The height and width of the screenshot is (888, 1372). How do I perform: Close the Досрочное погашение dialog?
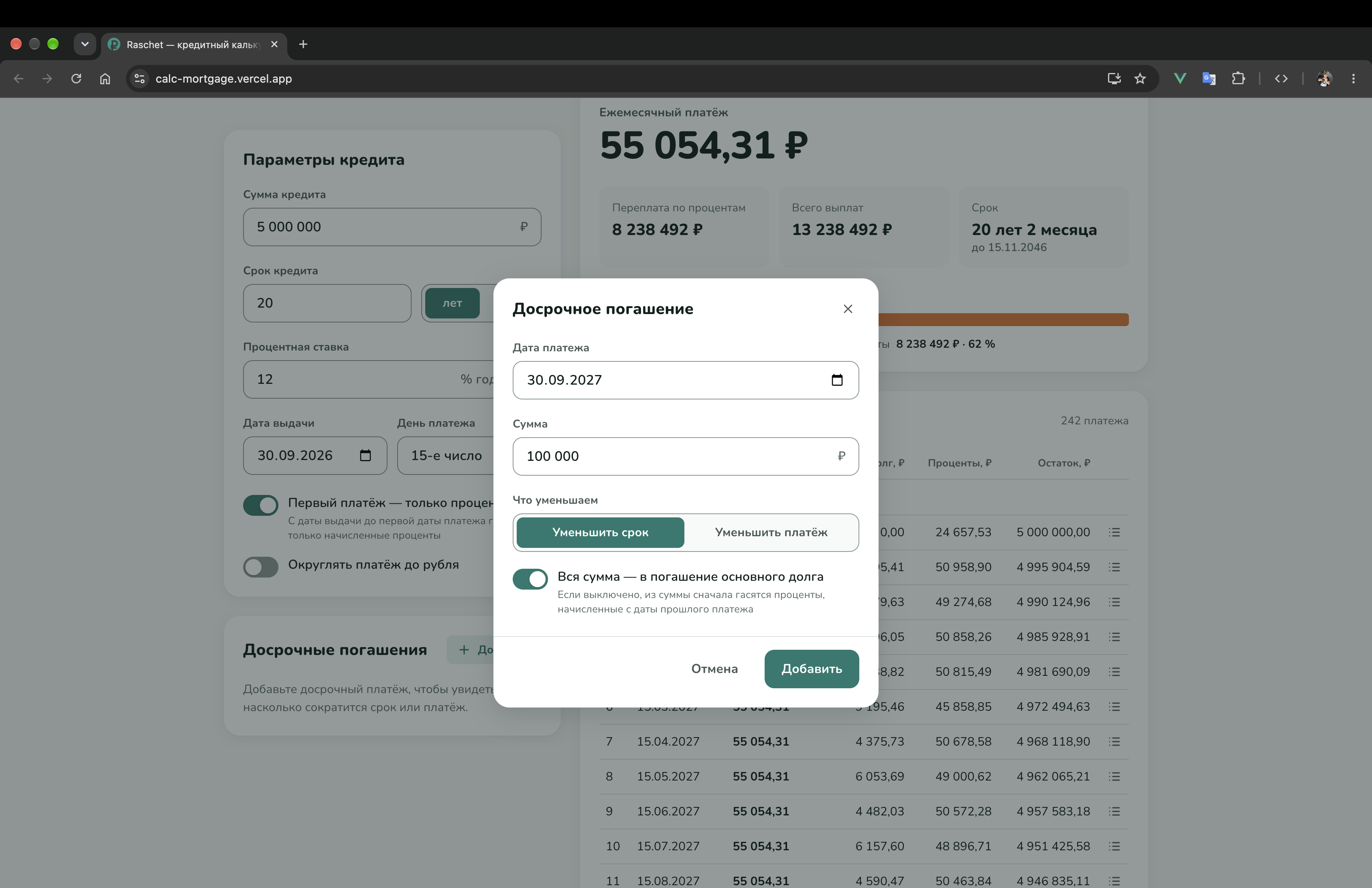(x=847, y=309)
